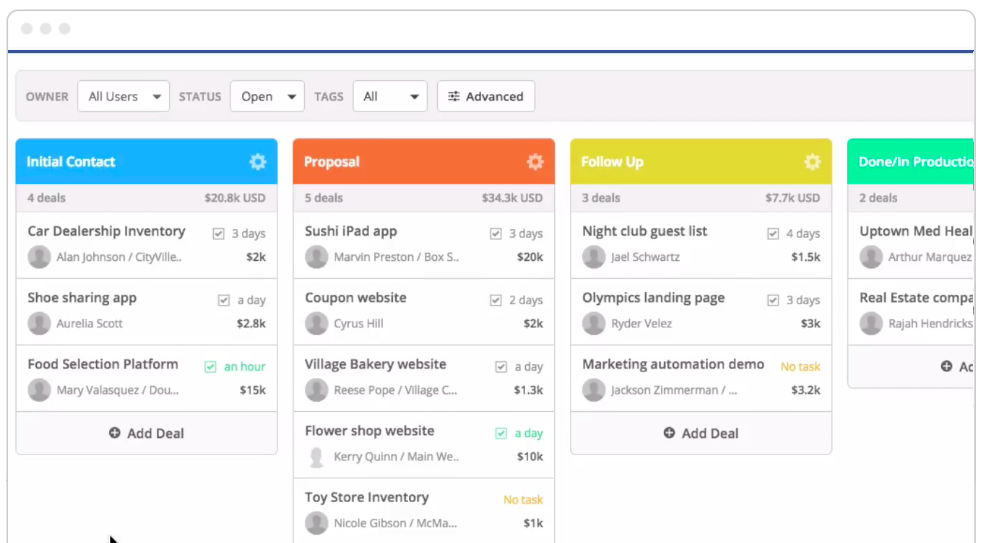Click Add Deal under Initial Contact
Image resolution: width=983 pixels, height=543 pixels.
(x=146, y=433)
